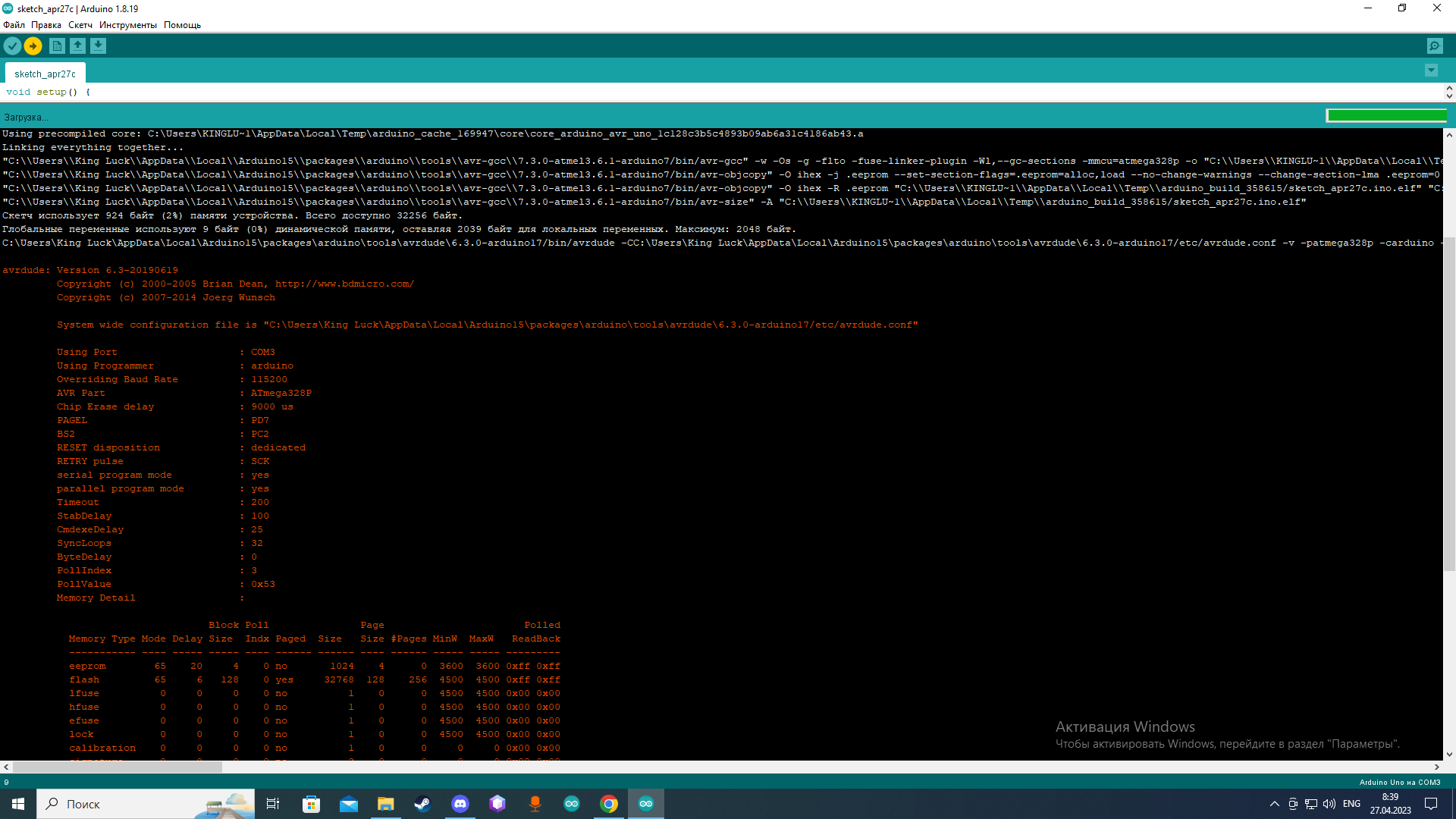This screenshot has height=819, width=1456.
Task: Click the editor scroll-up arrow
Action: click(x=1449, y=88)
